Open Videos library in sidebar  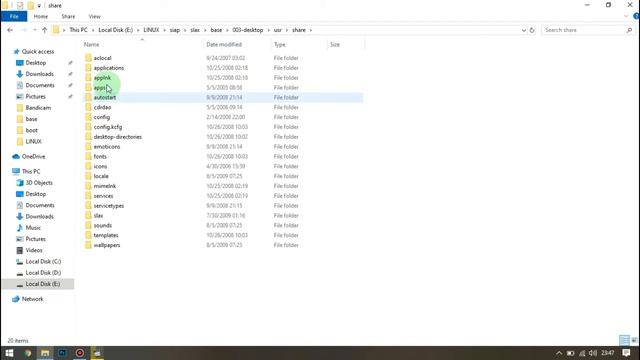[x=34, y=250]
